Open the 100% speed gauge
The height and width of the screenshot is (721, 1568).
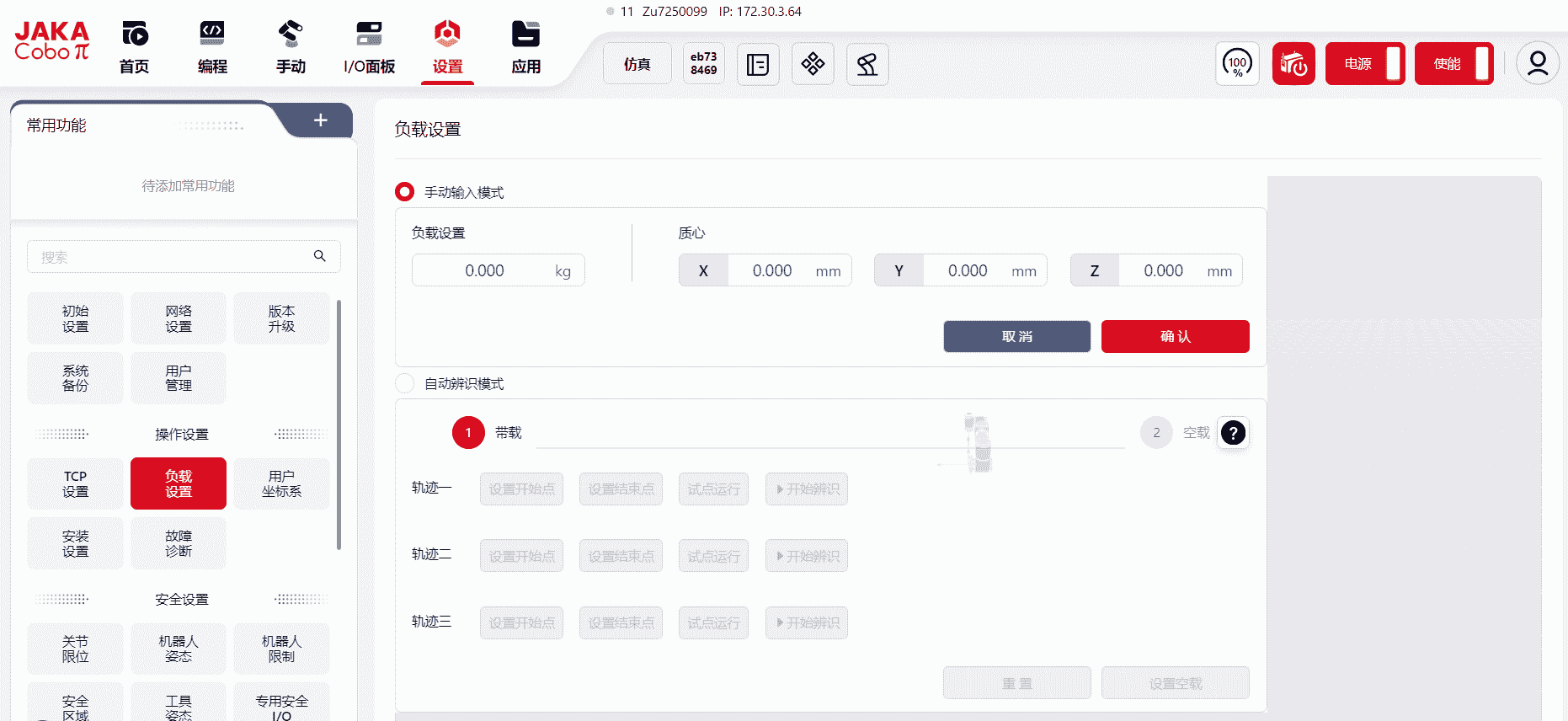click(x=1237, y=64)
